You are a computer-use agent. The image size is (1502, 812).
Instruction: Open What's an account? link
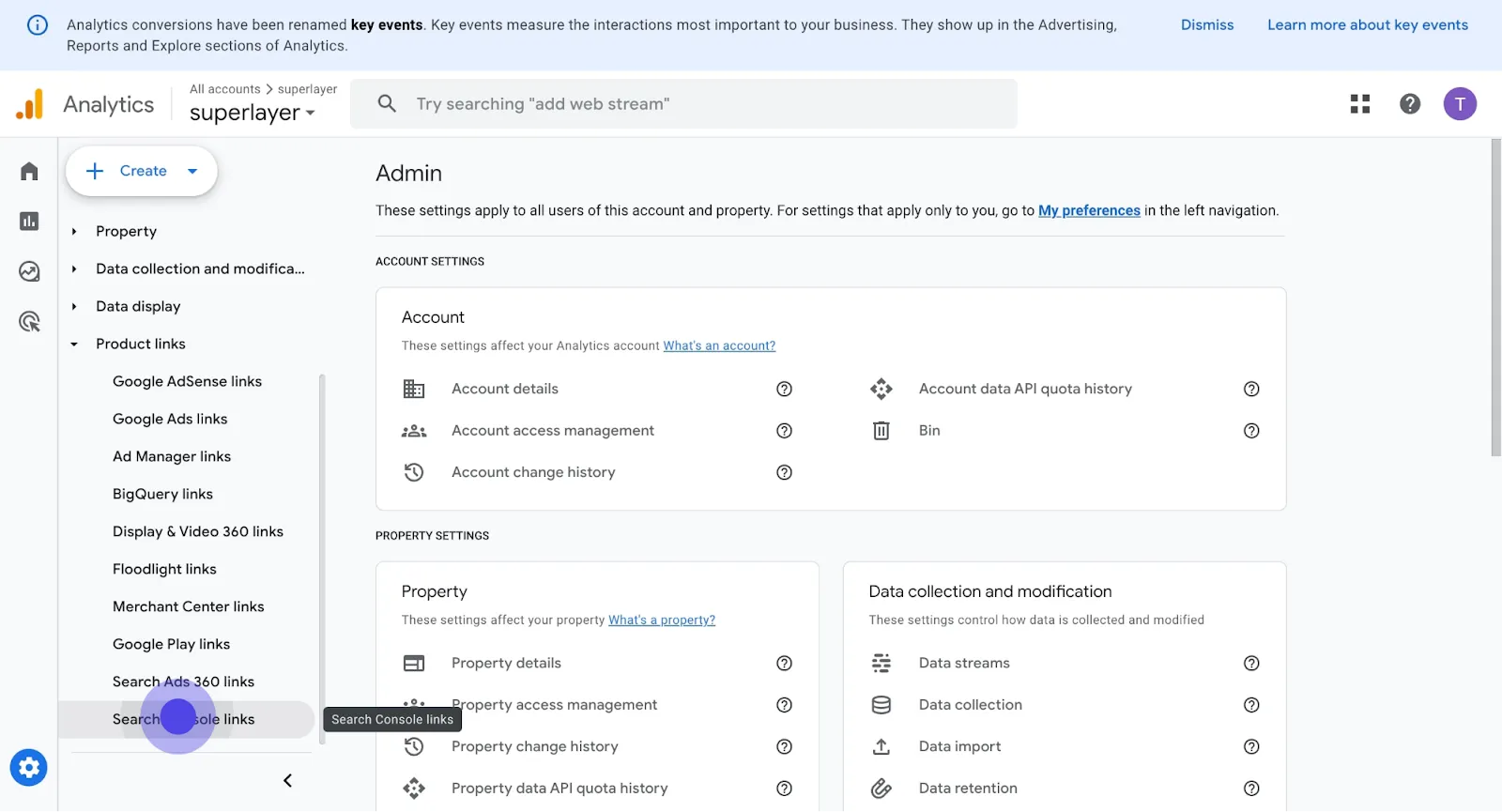click(719, 346)
